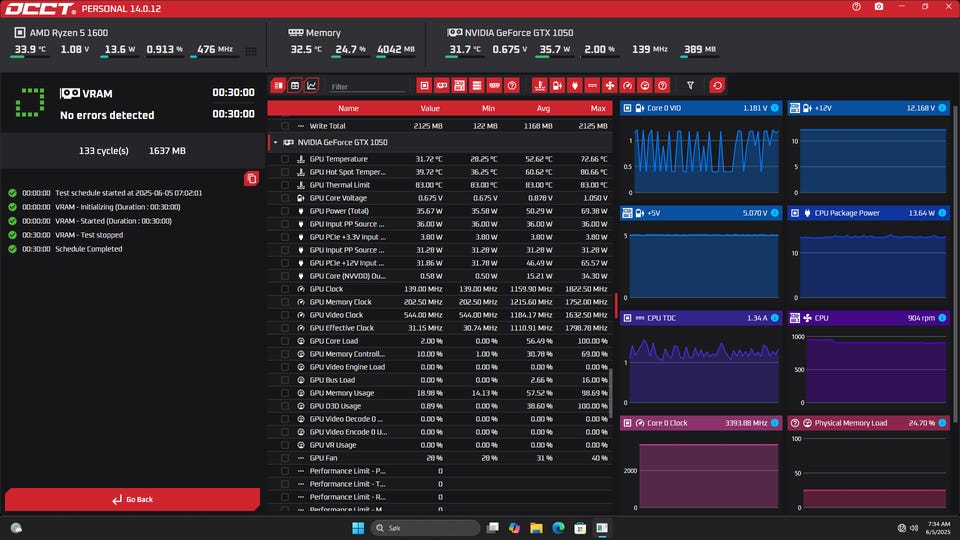Sort table by Min column

tap(488, 108)
